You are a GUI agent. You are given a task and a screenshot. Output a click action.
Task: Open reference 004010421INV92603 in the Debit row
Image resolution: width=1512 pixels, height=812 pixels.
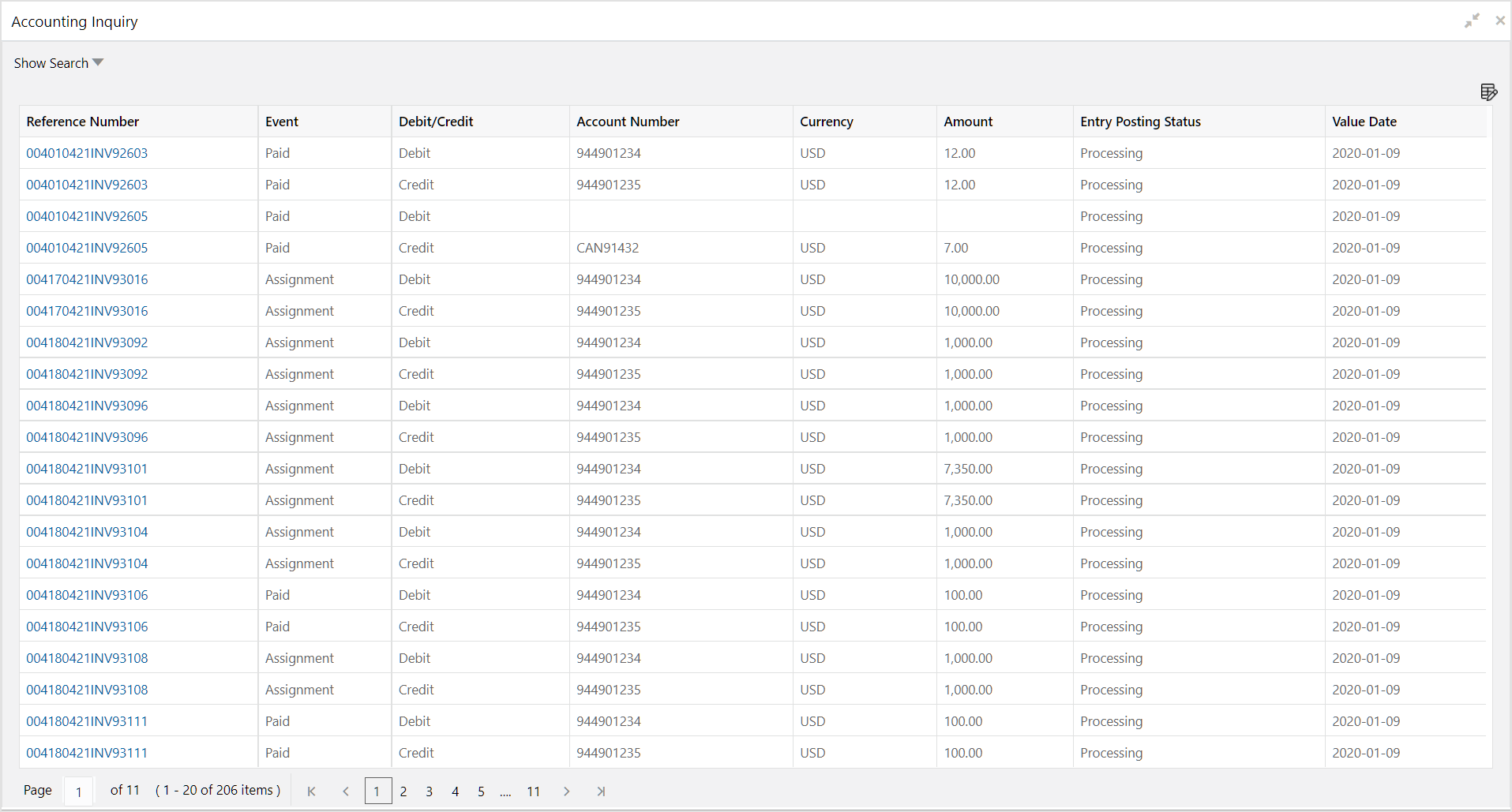pos(87,153)
